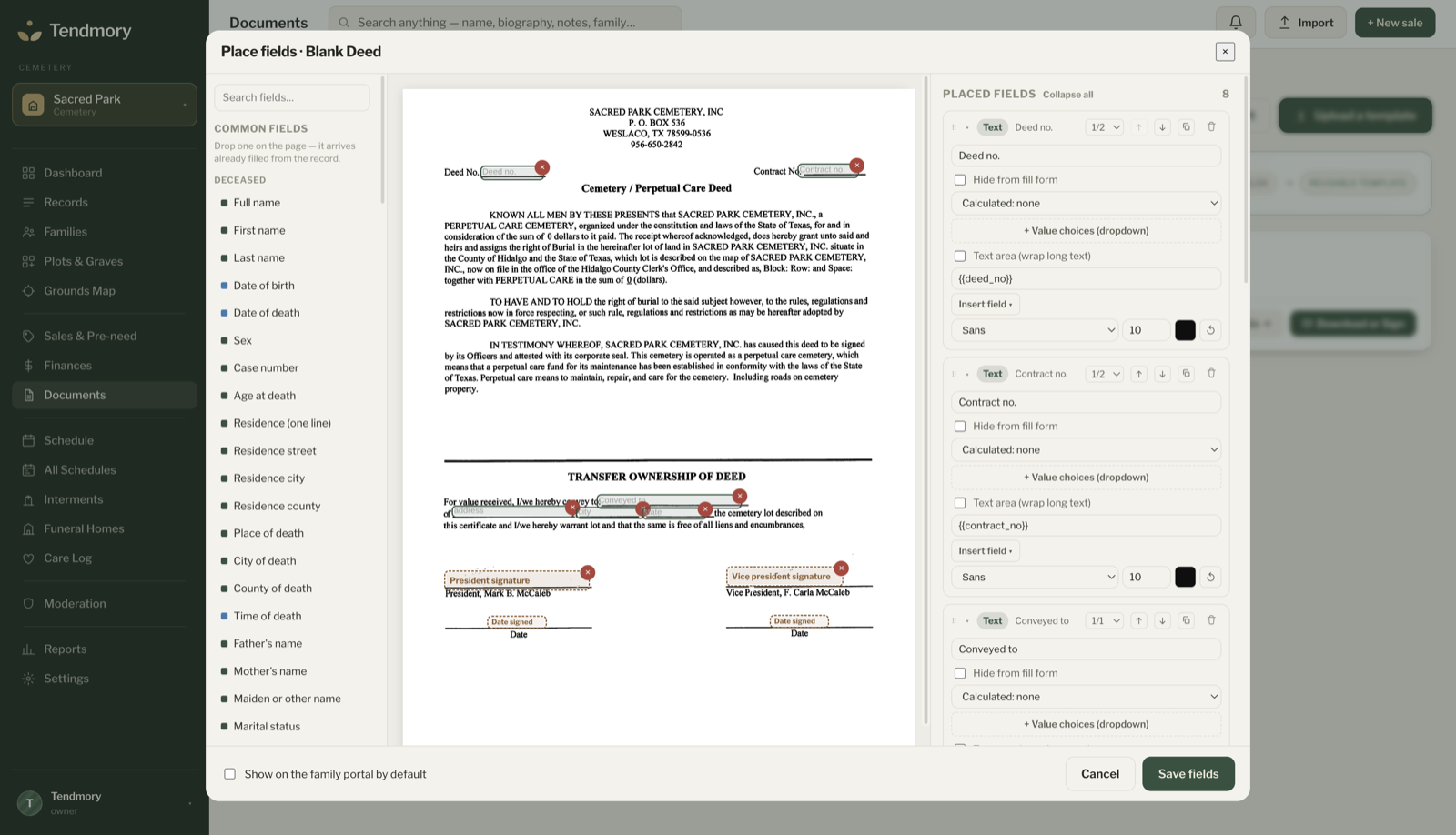This screenshot has width=1456, height=835.
Task: Move the Conveyed to field down
Action: click(x=1162, y=620)
